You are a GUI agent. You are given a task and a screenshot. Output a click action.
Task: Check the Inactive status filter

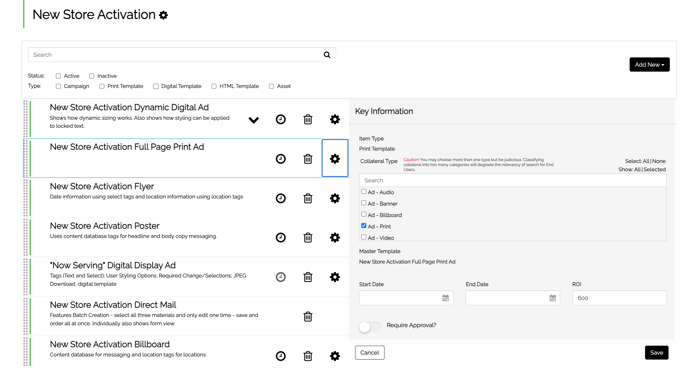(x=92, y=76)
